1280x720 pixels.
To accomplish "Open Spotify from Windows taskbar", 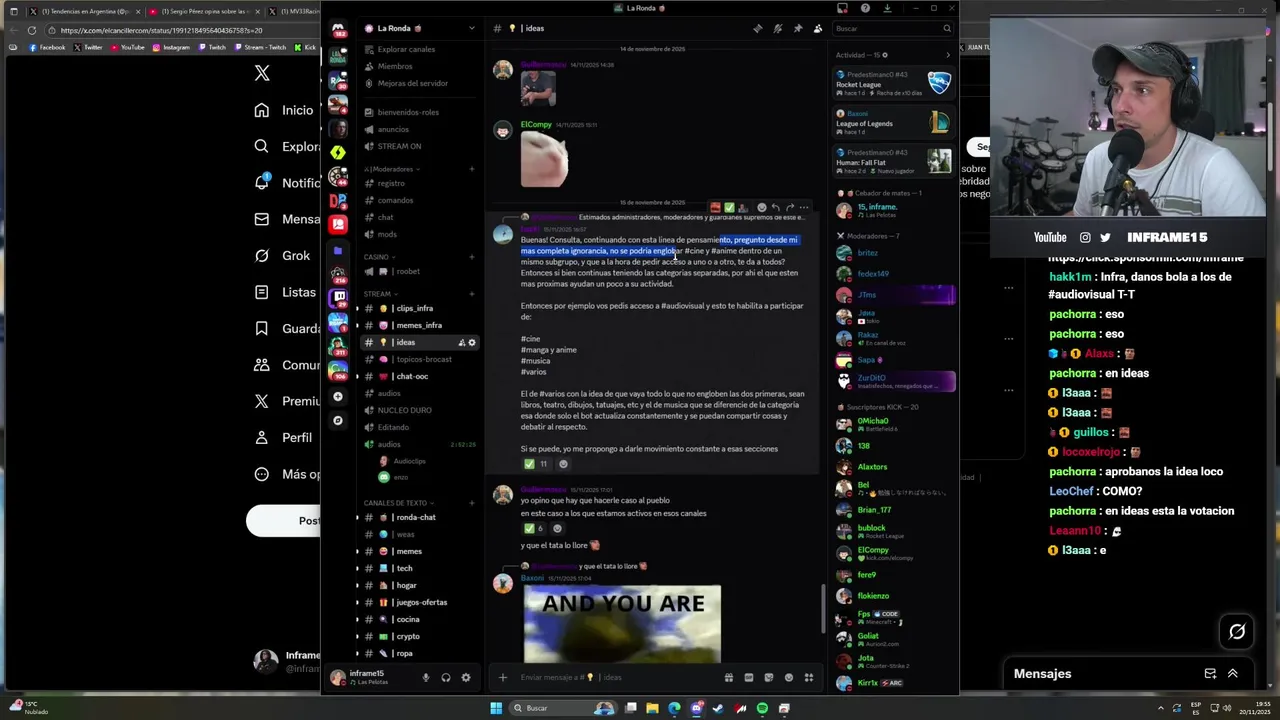I will click(x=763, y=708).
